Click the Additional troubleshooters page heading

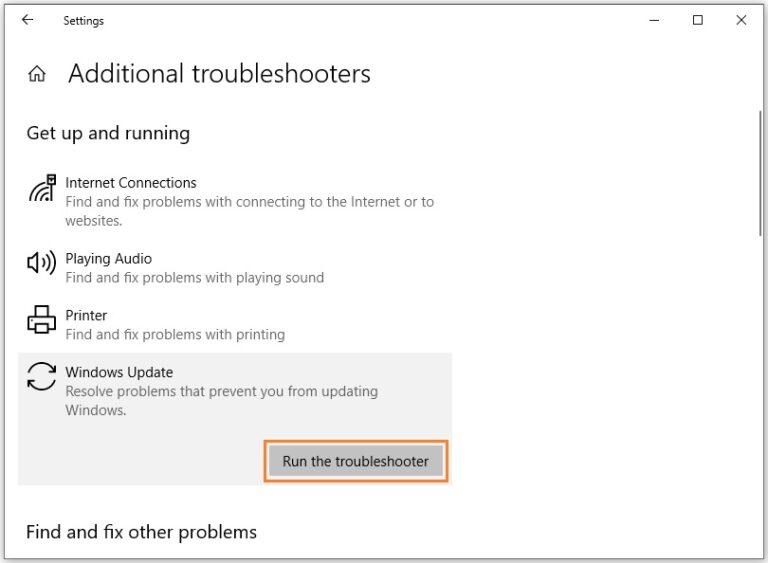[219, 74]
